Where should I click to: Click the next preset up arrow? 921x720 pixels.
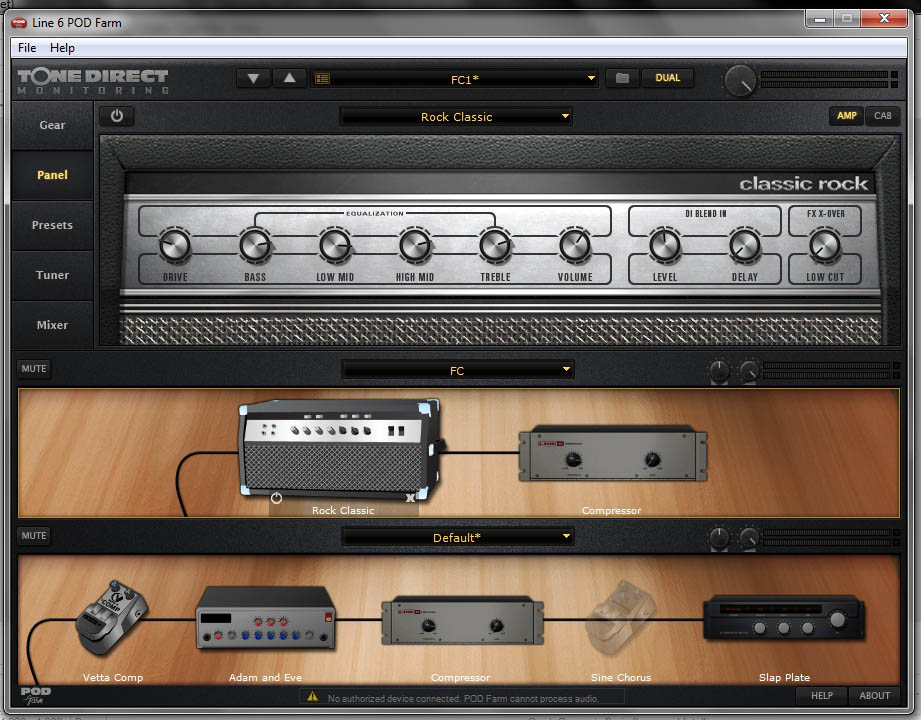pos(289,78)
